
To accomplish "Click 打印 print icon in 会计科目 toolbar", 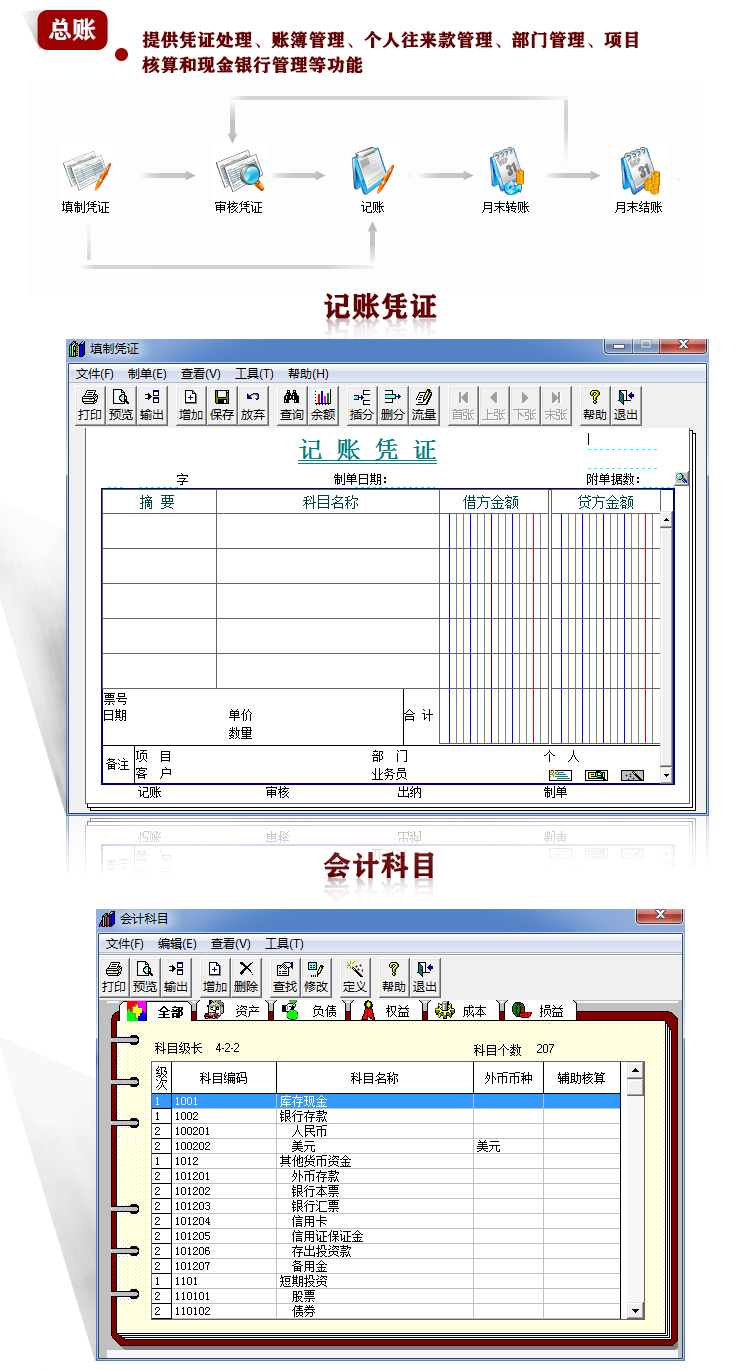I will [x=114, y=977].
